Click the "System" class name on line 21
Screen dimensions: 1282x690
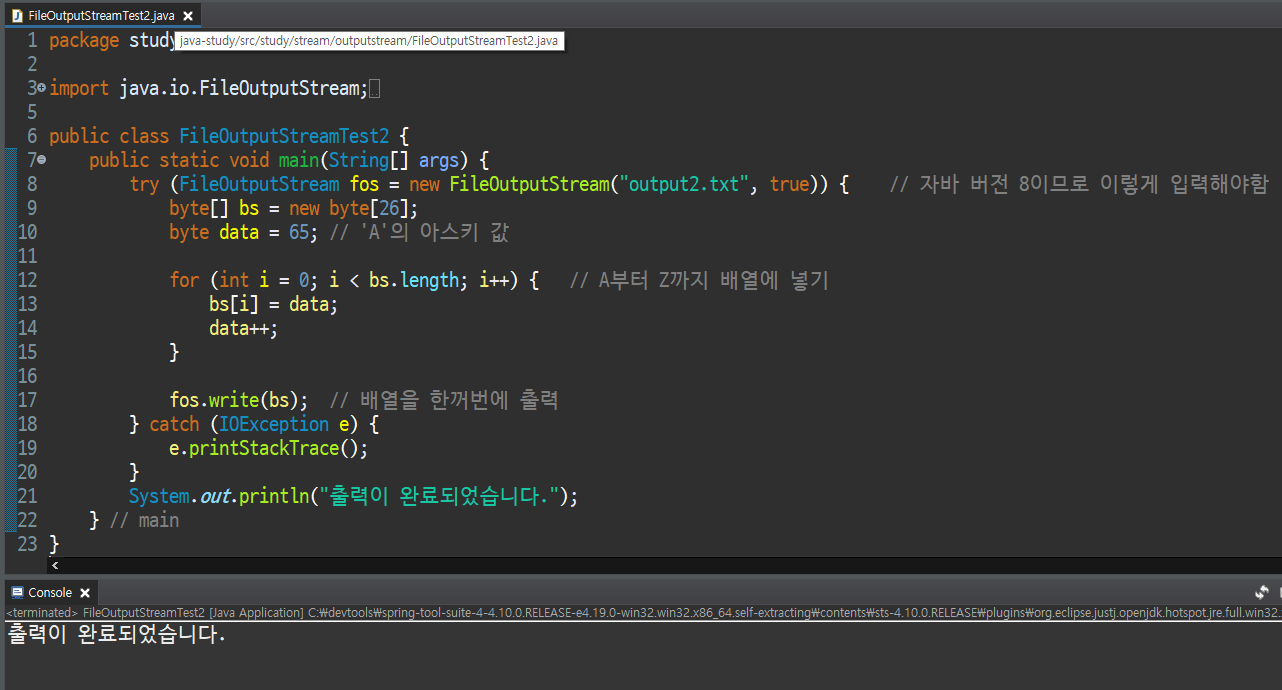click(159, 497)
